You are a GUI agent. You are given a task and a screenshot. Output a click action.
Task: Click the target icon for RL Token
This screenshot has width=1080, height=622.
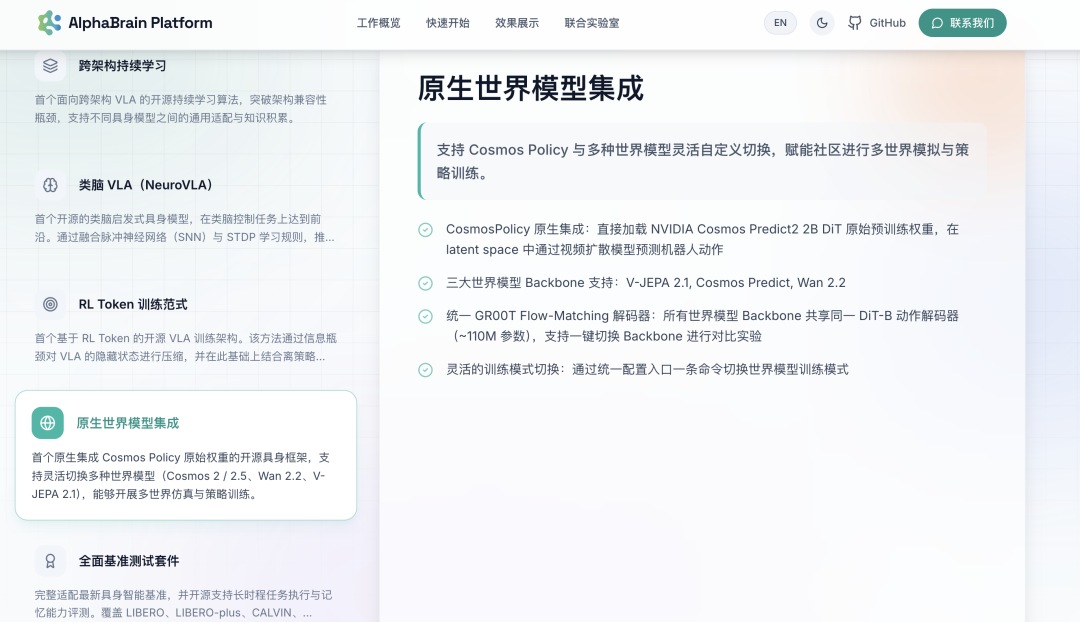coord(50,304)
